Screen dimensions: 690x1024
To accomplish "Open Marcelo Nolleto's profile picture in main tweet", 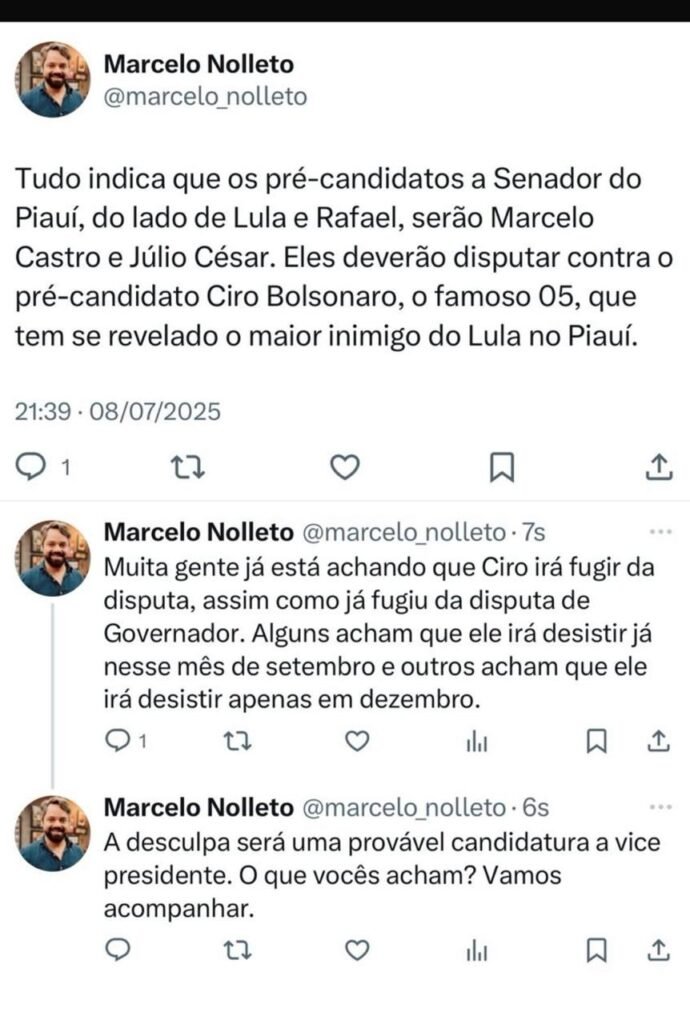I will coord(53,79).
